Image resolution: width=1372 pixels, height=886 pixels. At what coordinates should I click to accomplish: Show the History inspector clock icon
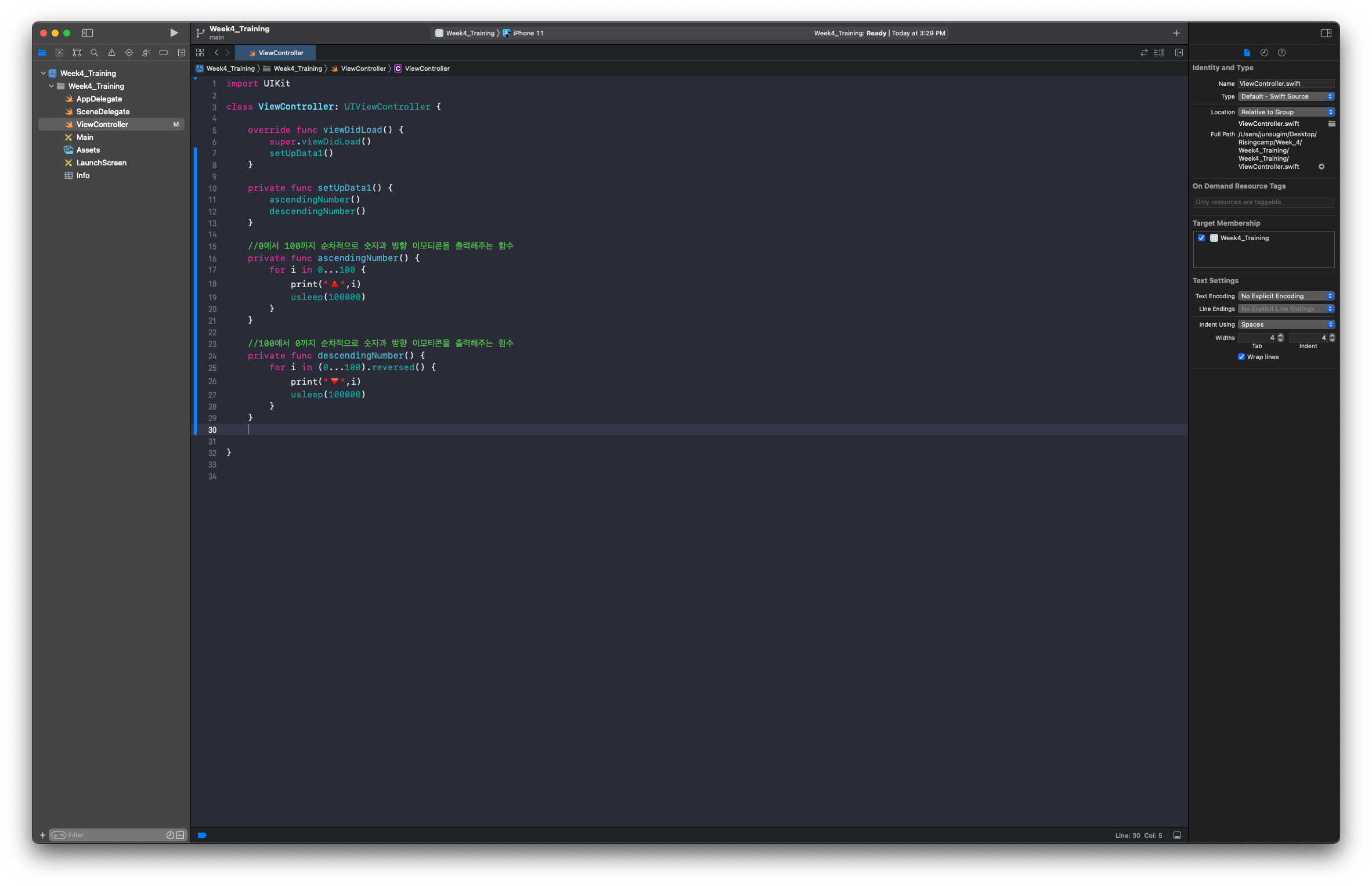point(1264,53)
